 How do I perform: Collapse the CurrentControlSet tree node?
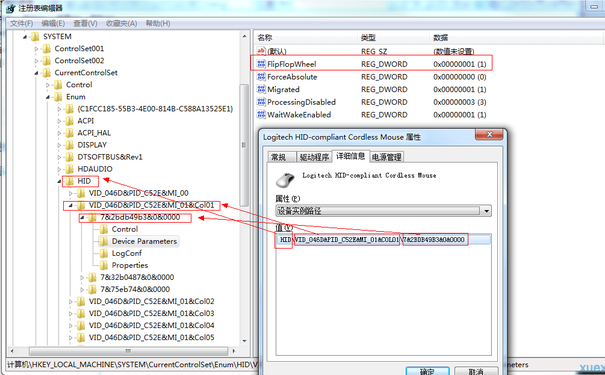37,73
